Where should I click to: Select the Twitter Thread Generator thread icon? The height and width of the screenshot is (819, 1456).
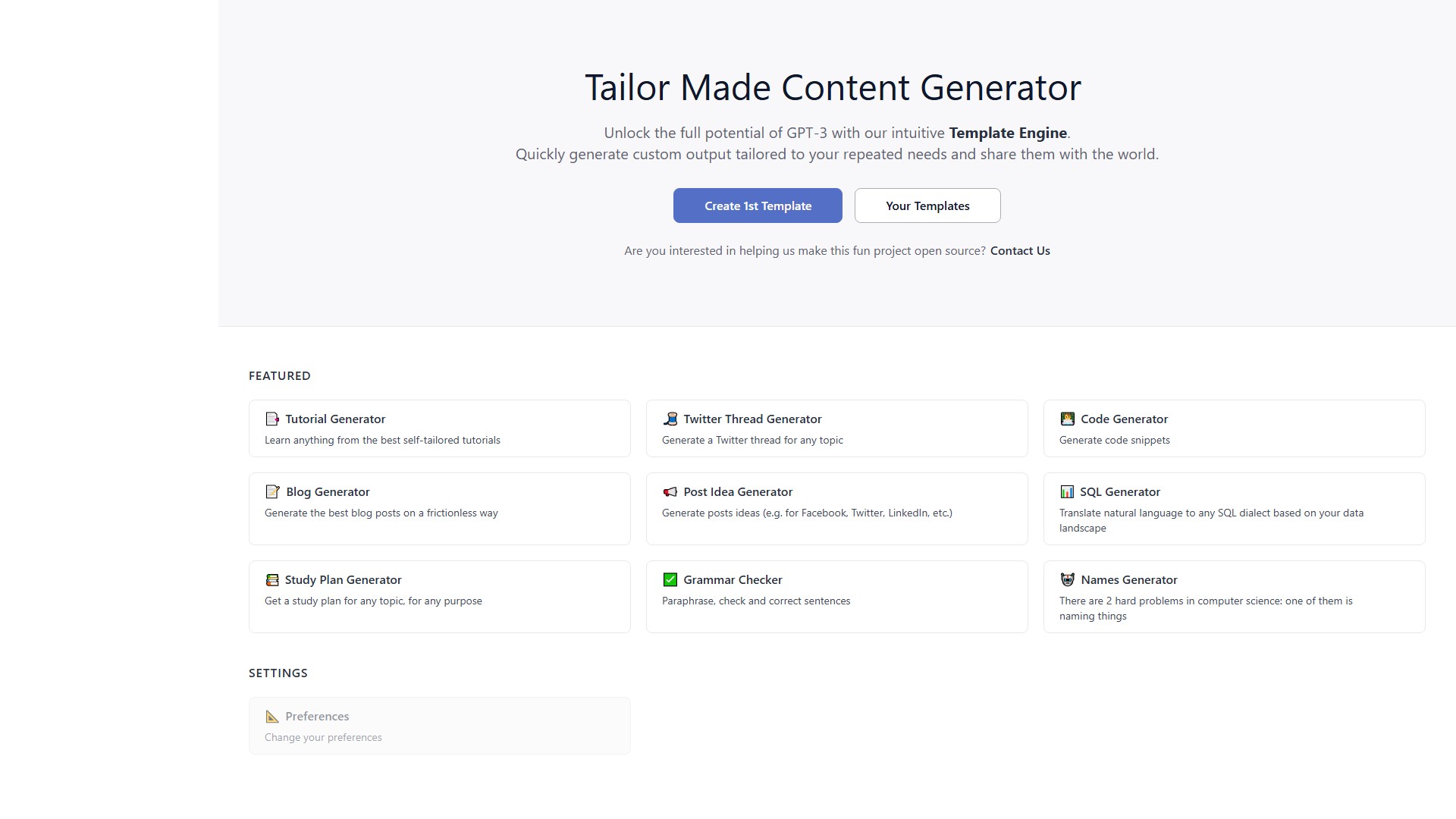tap(670, 419)
